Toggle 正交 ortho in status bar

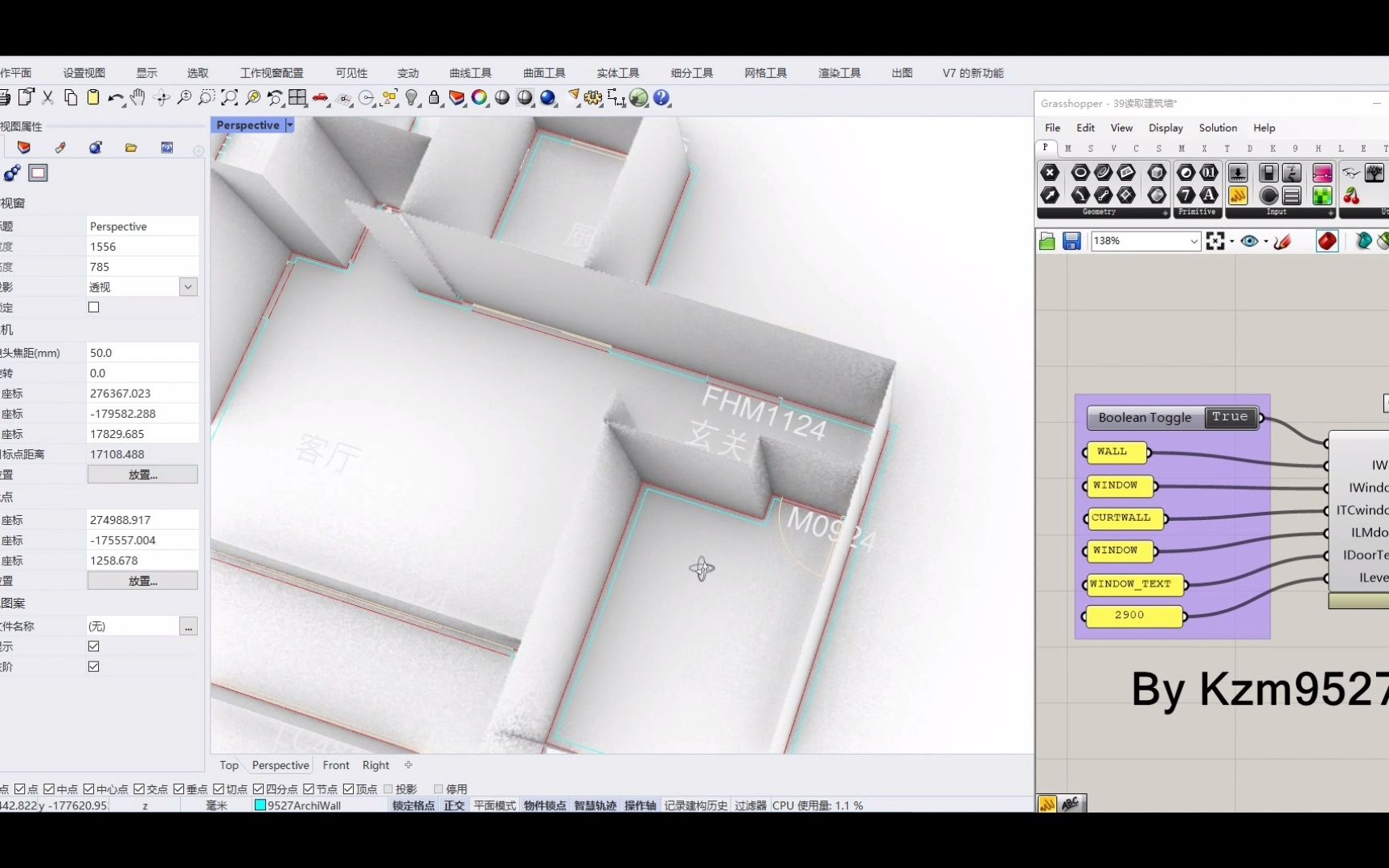(x=454, y=805)
